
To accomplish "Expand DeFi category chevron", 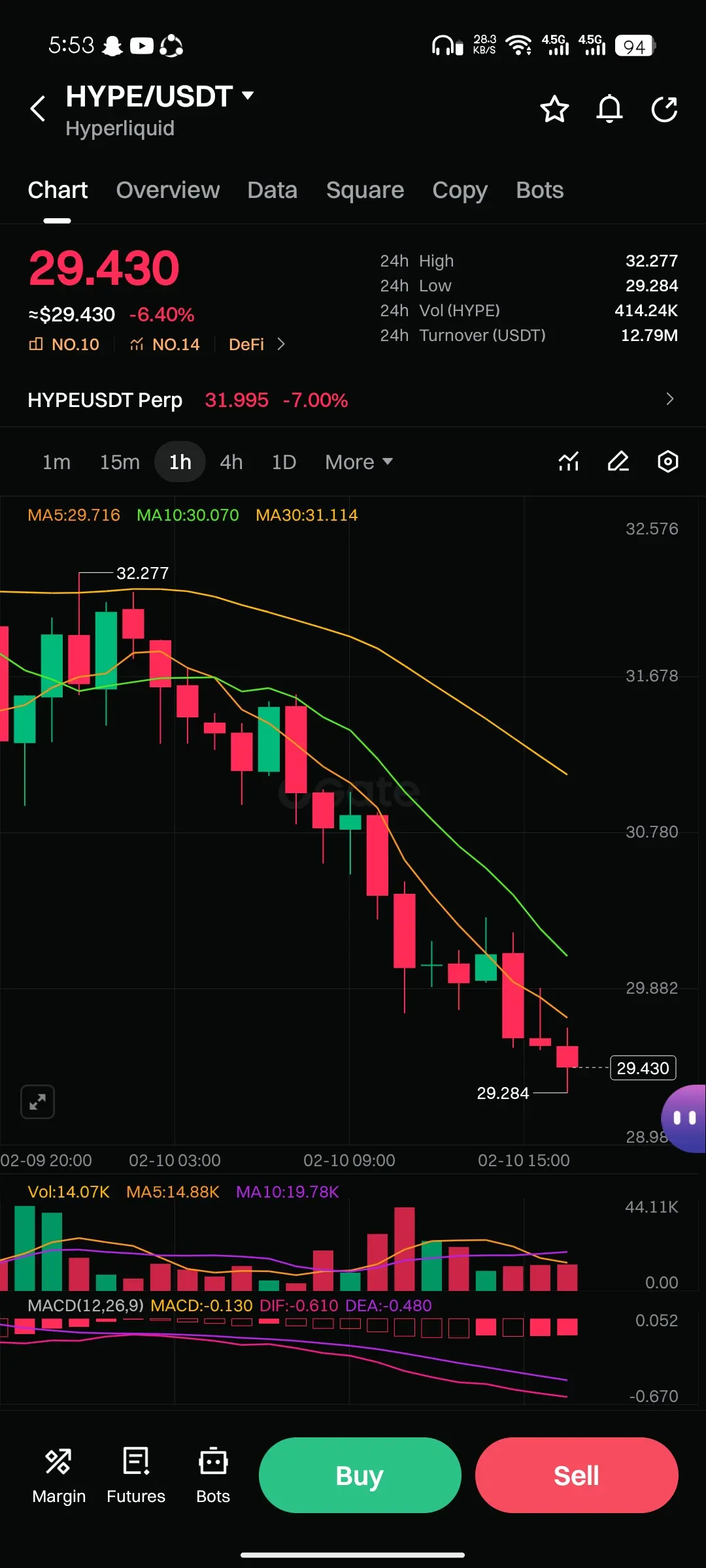I will (x=281, y=344).
